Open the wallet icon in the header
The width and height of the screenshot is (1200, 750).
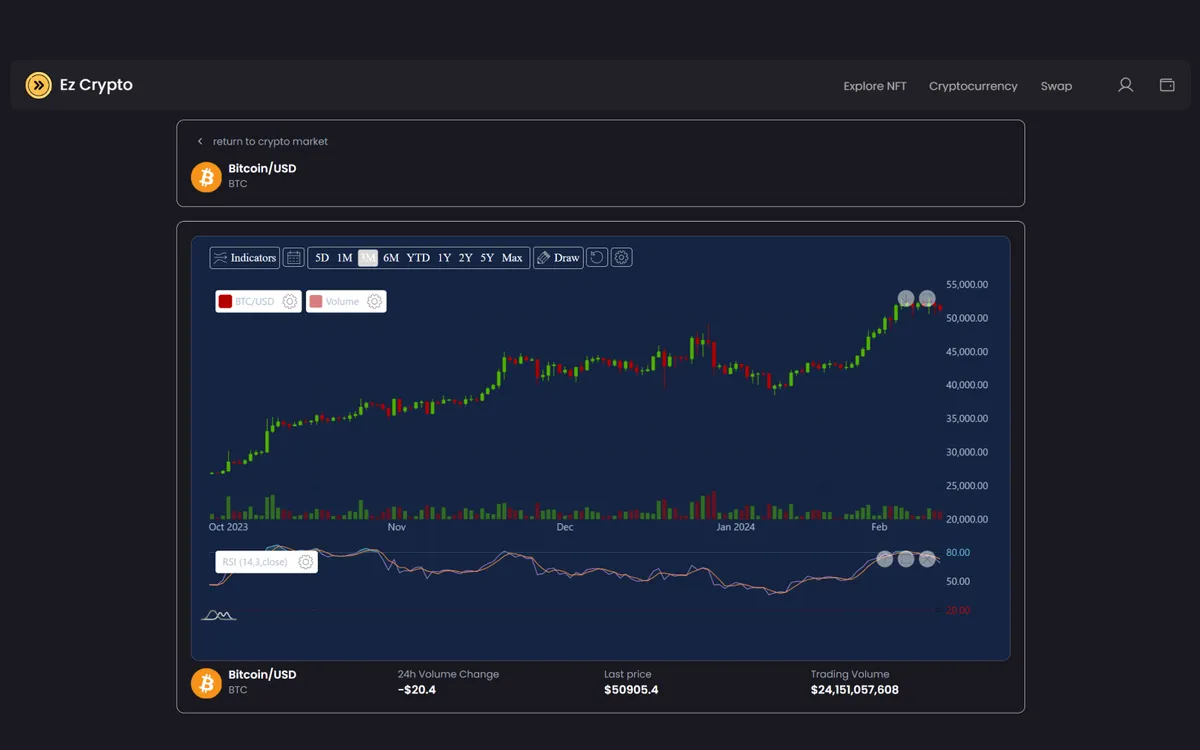point(1167,85)
